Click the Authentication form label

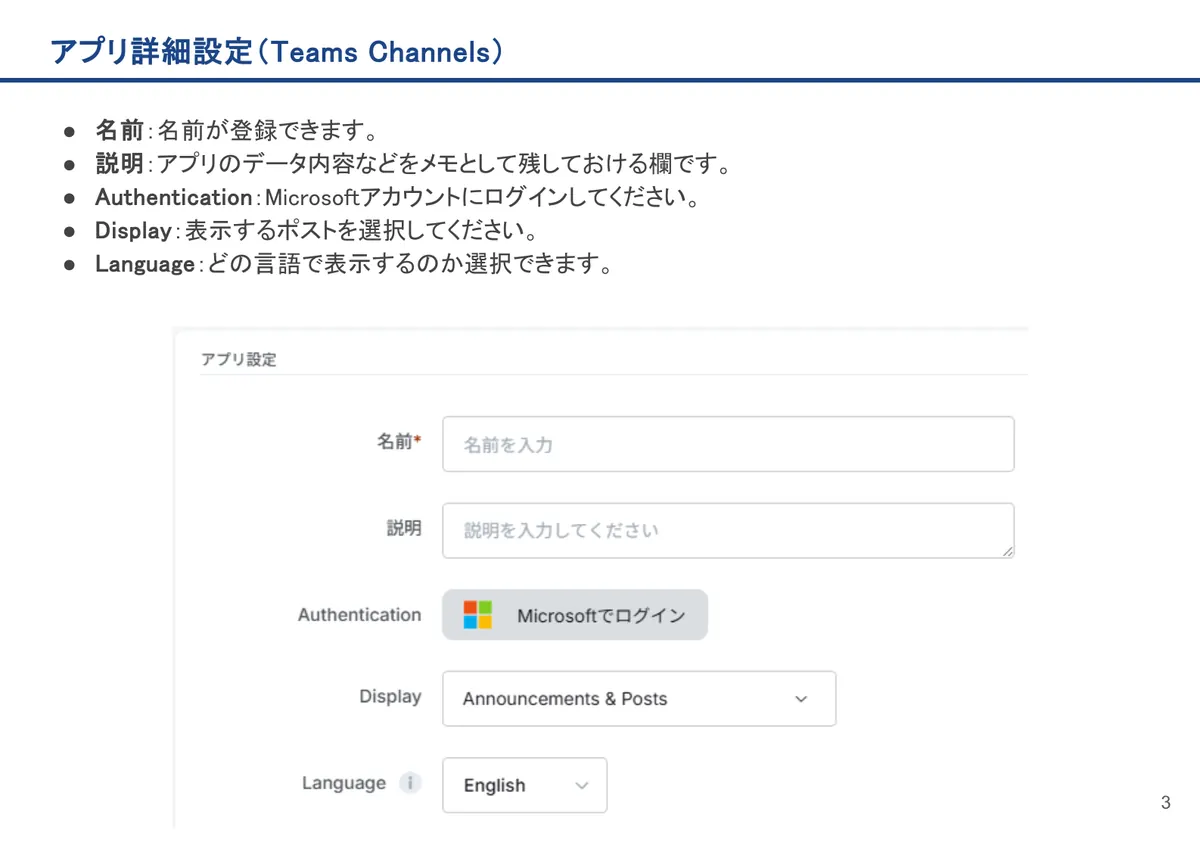[360, 615]
